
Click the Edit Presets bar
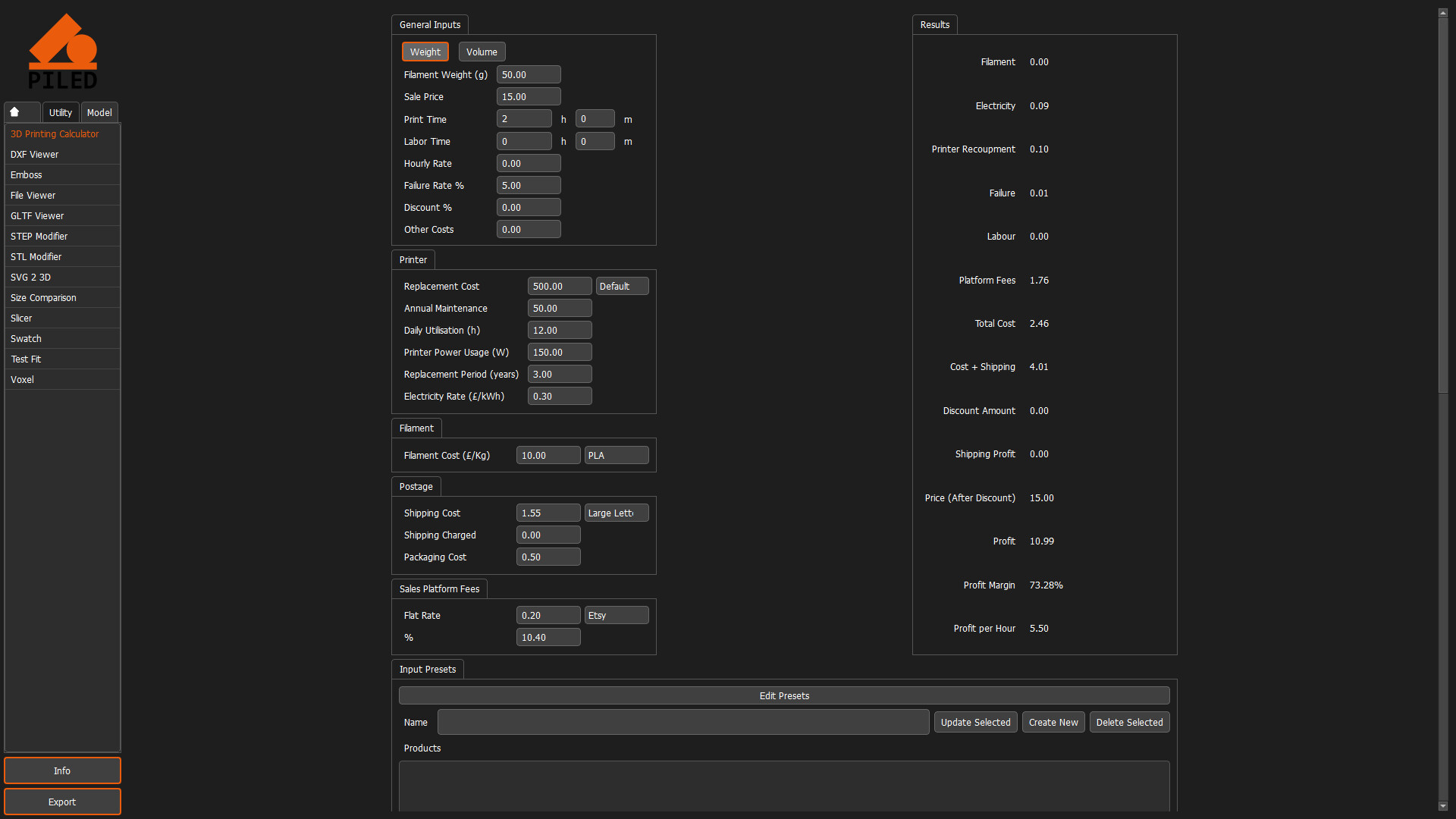(x=783, y=695)
